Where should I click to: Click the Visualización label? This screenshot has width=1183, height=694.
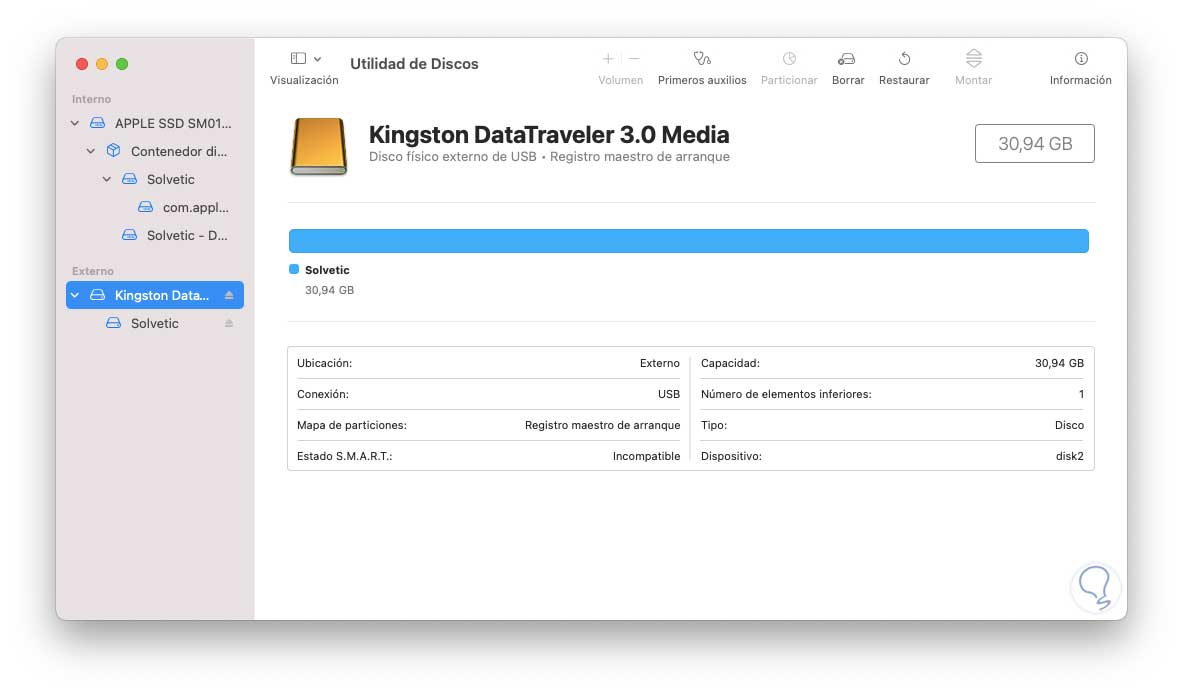304,80
